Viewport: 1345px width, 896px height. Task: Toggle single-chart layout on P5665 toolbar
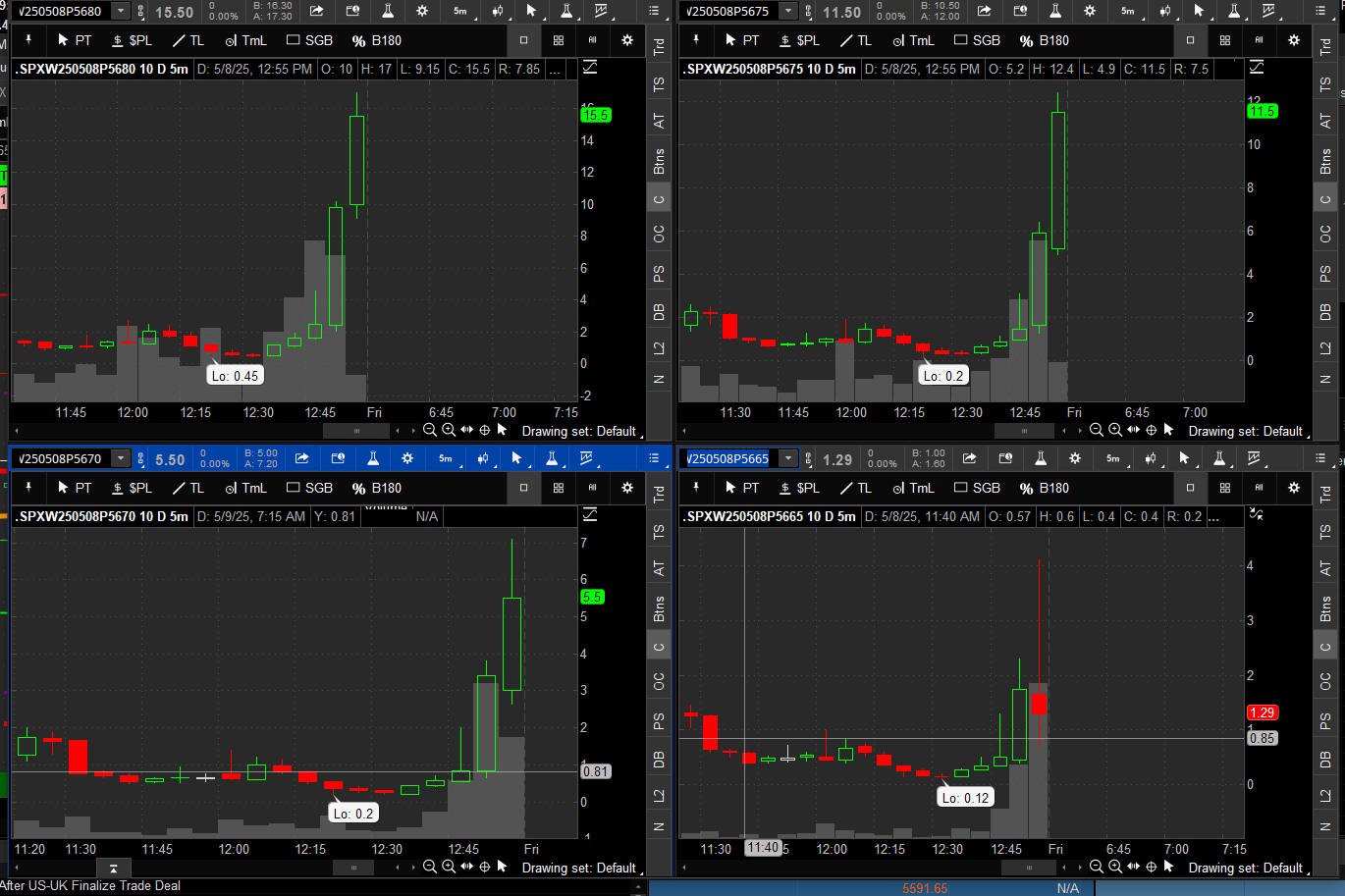pos(1191,488)
